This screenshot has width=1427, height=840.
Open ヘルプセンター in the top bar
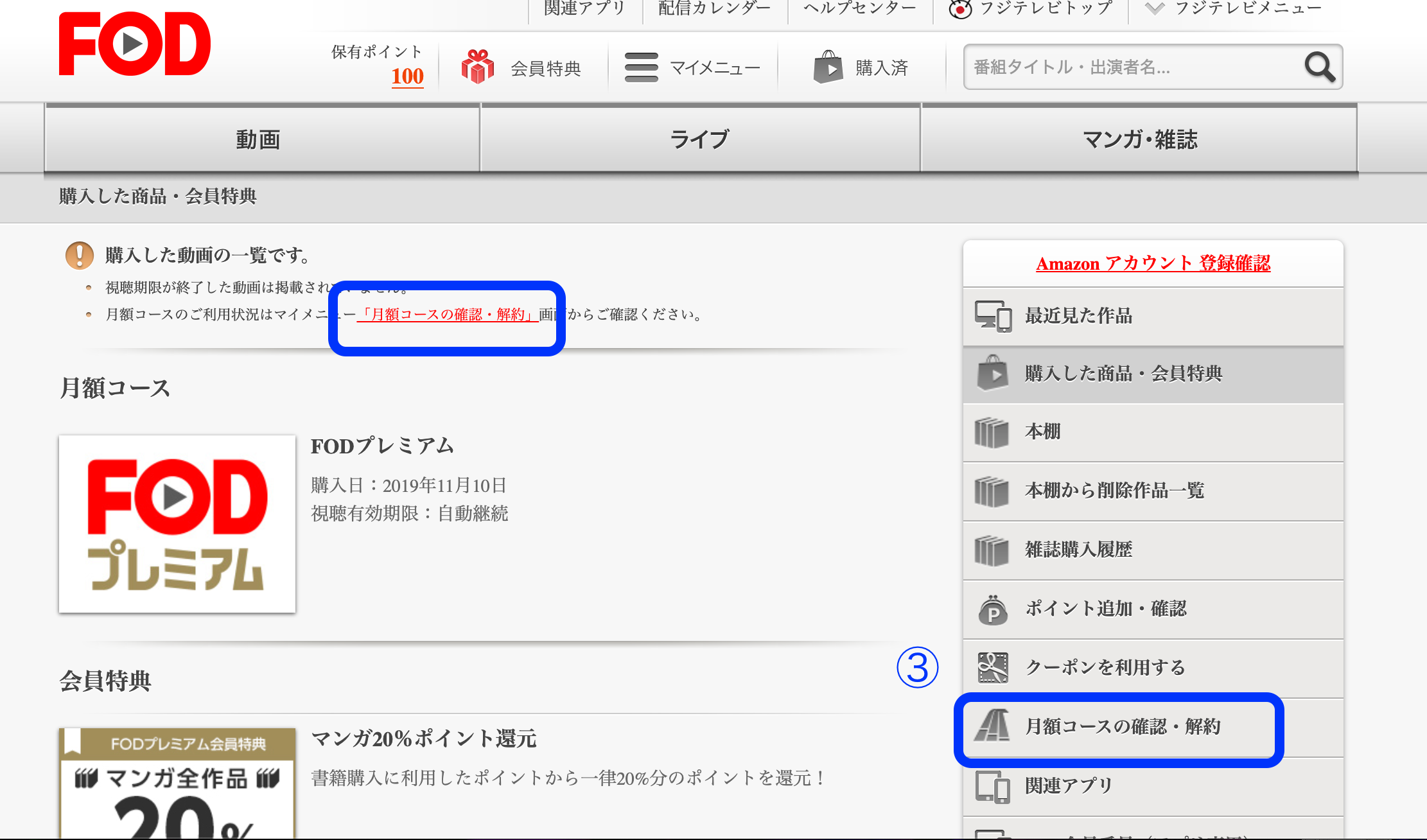[860, 8]
